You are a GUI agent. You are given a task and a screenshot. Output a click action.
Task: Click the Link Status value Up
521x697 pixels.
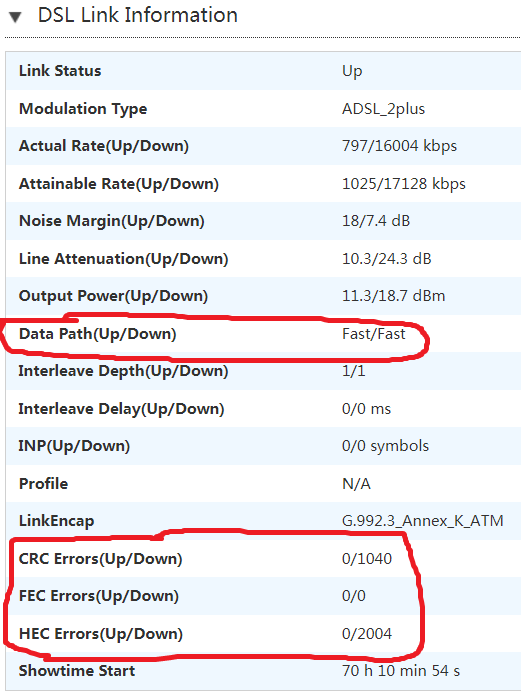[x=352, y=72]
